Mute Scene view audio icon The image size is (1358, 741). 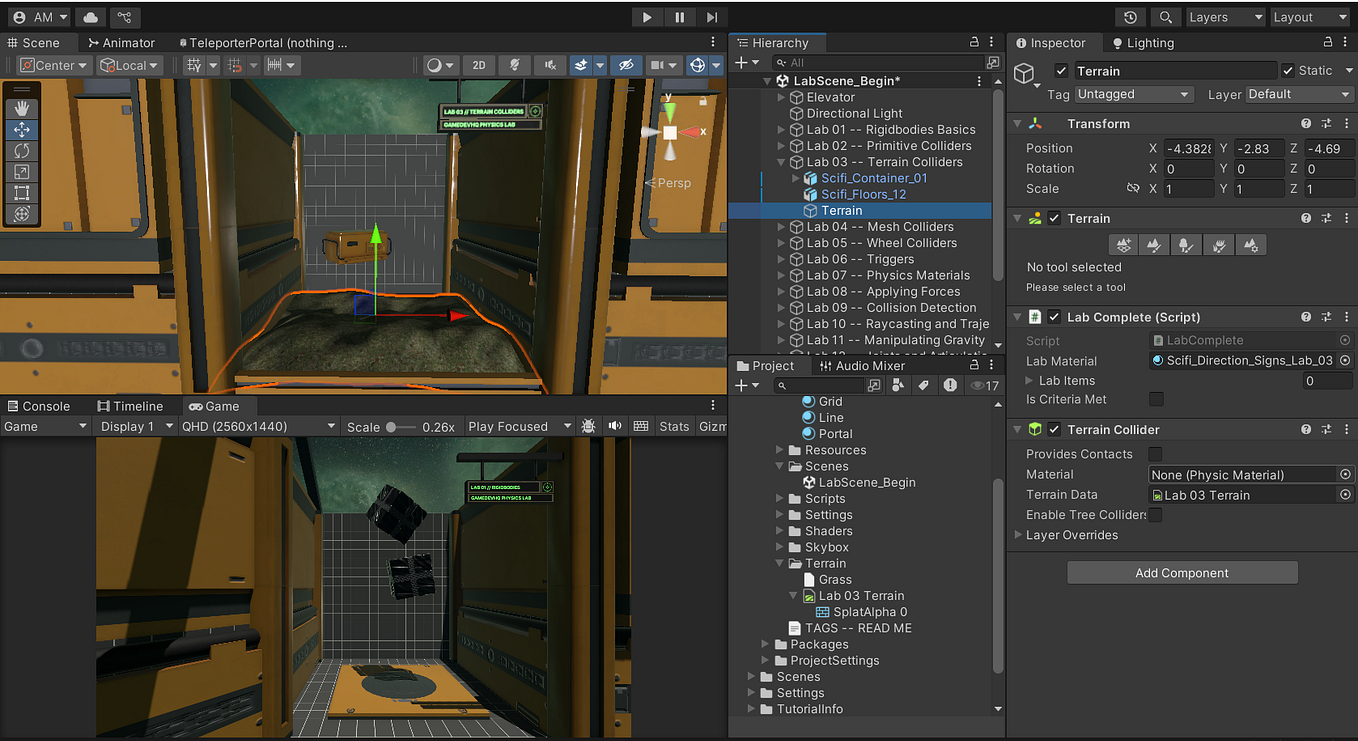549,63
